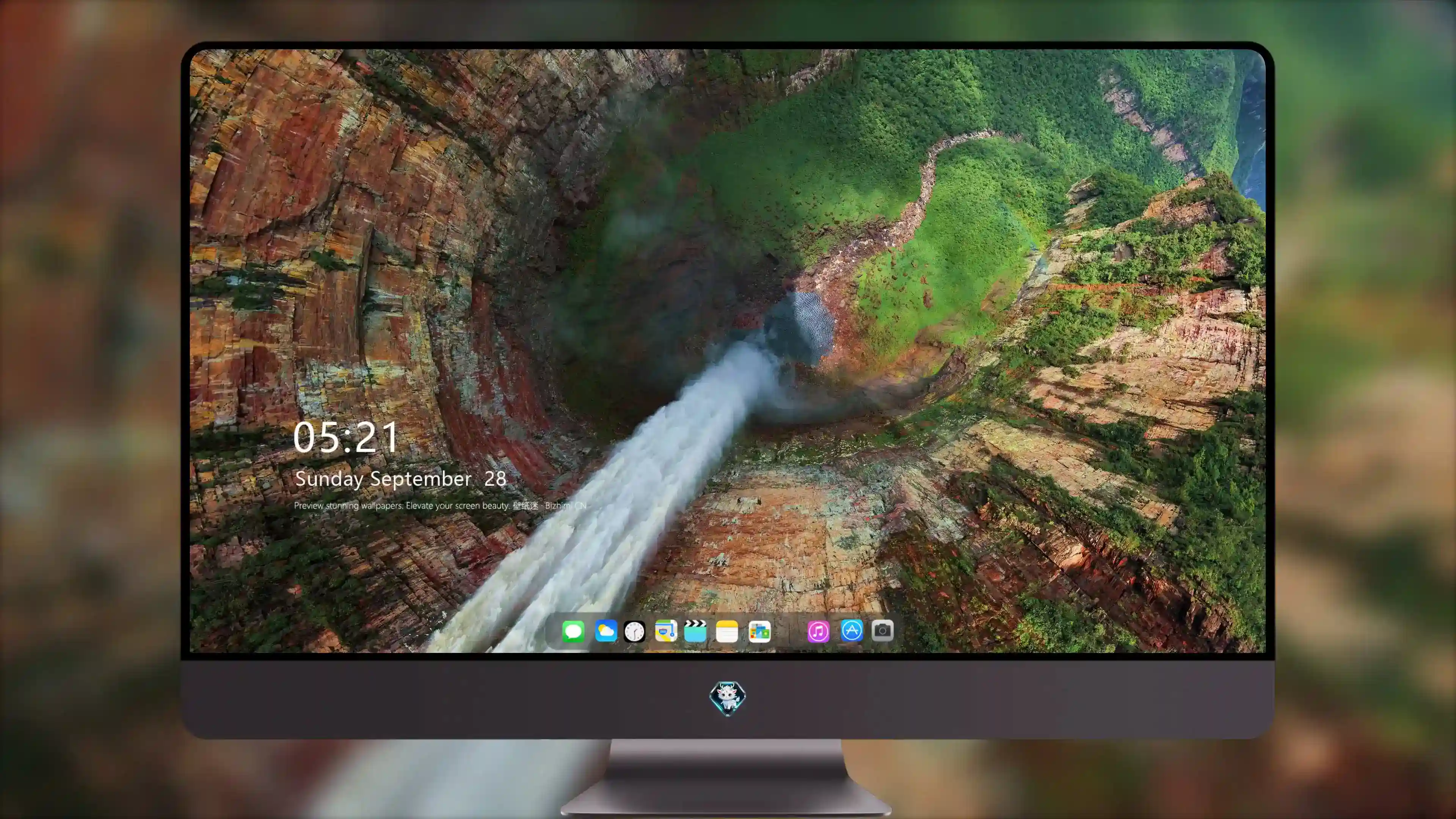Click the dragon mascot logo on monitor chin

(x=728, y=698)
